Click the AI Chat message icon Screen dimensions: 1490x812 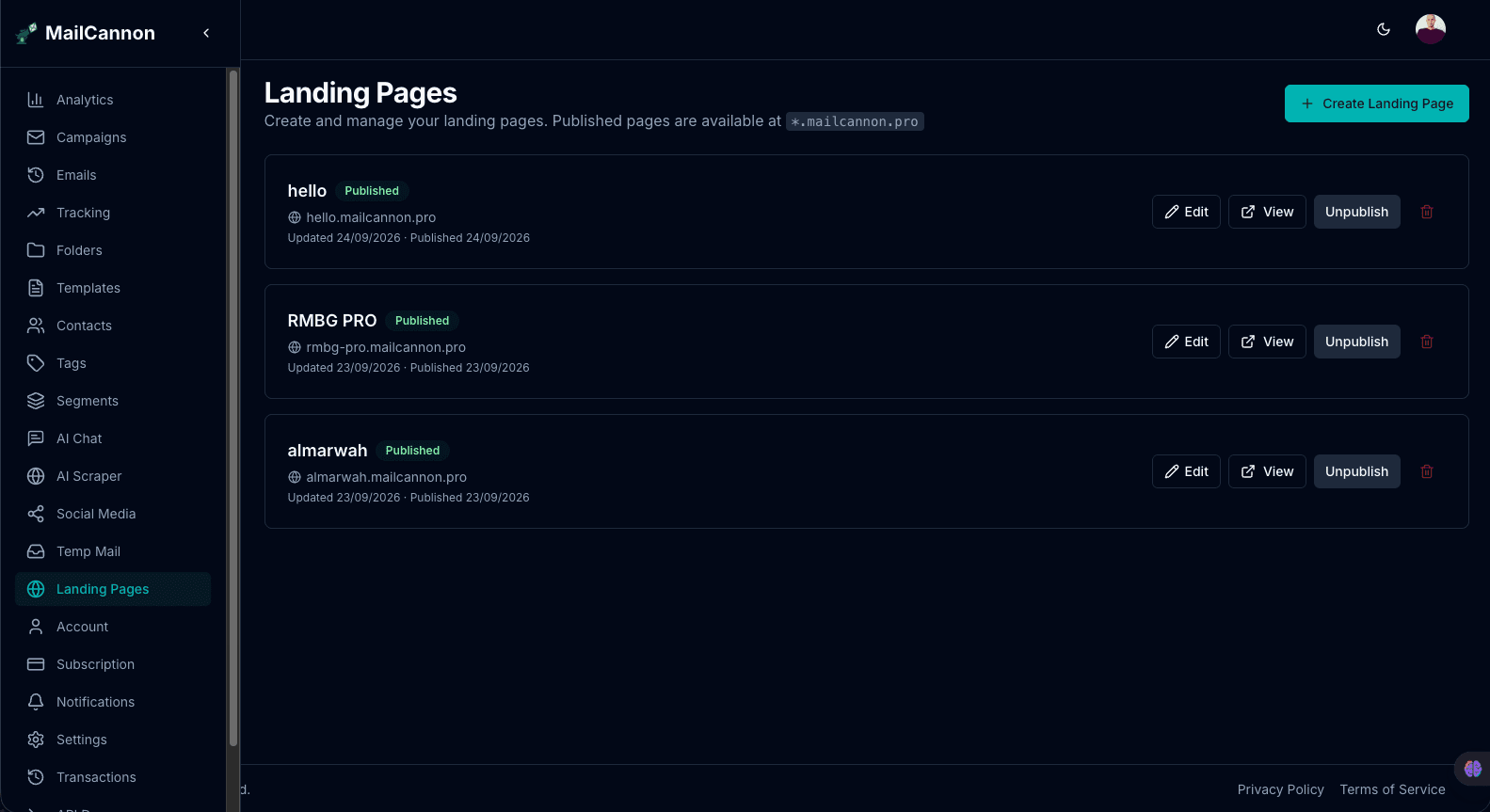click(36, 438)
